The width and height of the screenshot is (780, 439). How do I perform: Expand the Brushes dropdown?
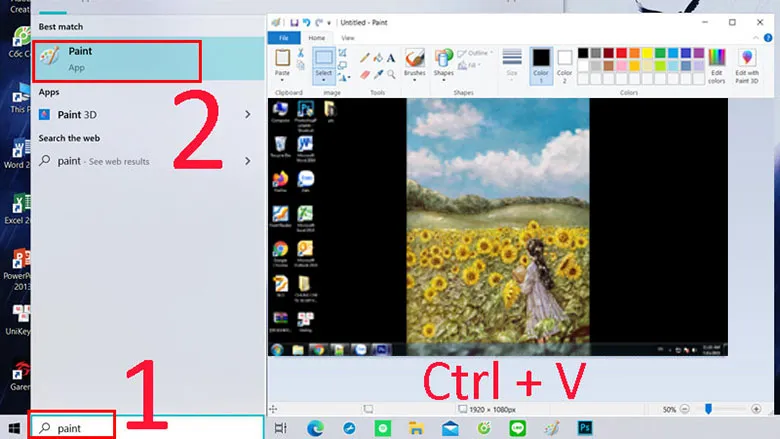[x=414, y=82]
